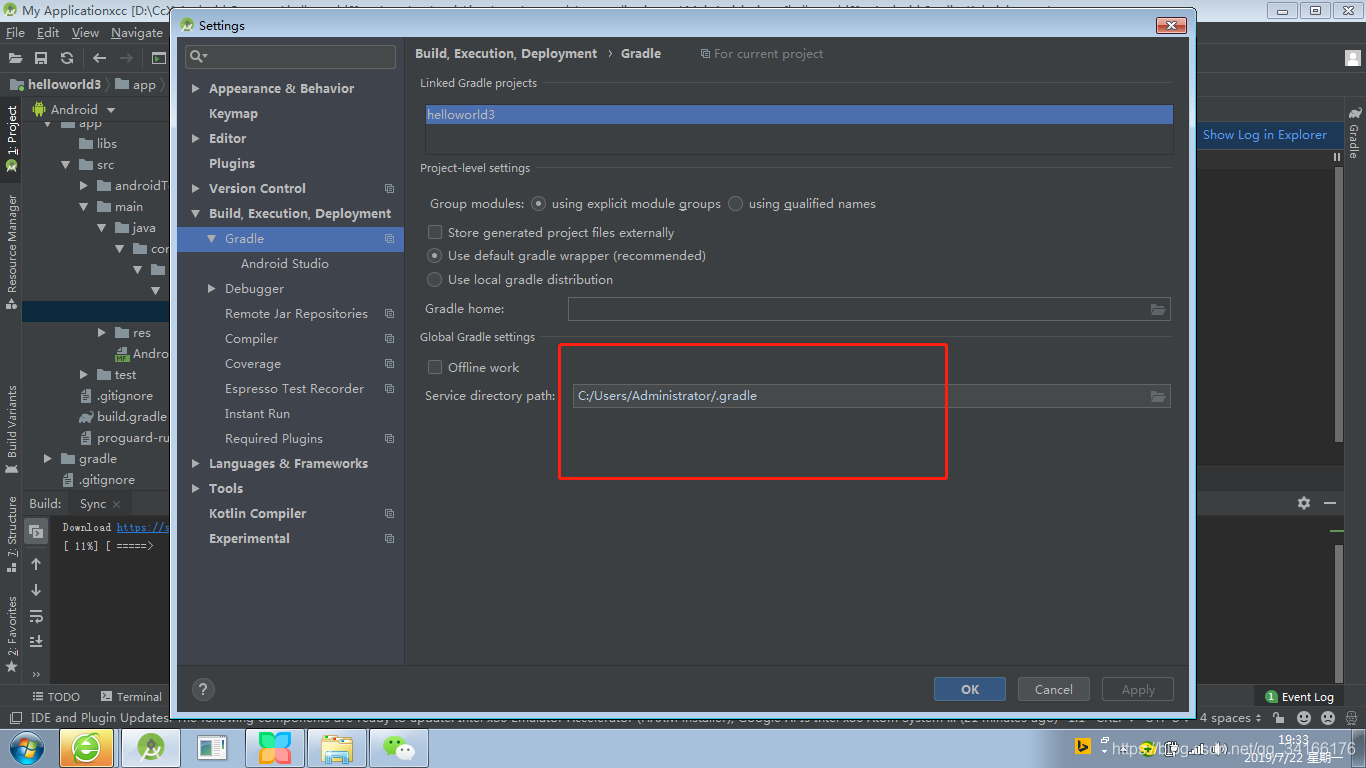The height and width of the screenshot is (768, 1366).
Task: Open the Event Log tab
Action: point(1300,697)
